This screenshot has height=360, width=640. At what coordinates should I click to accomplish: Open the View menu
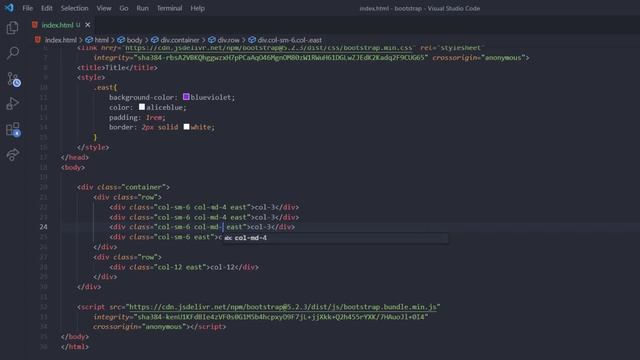tap(104, 8)
